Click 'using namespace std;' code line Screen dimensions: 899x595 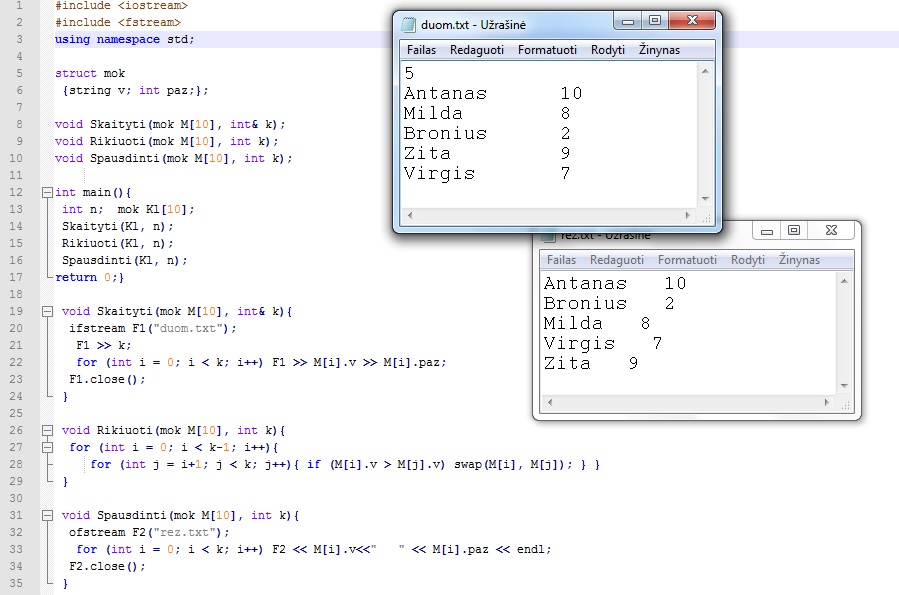pyautogui.click(x=124, y=40)
